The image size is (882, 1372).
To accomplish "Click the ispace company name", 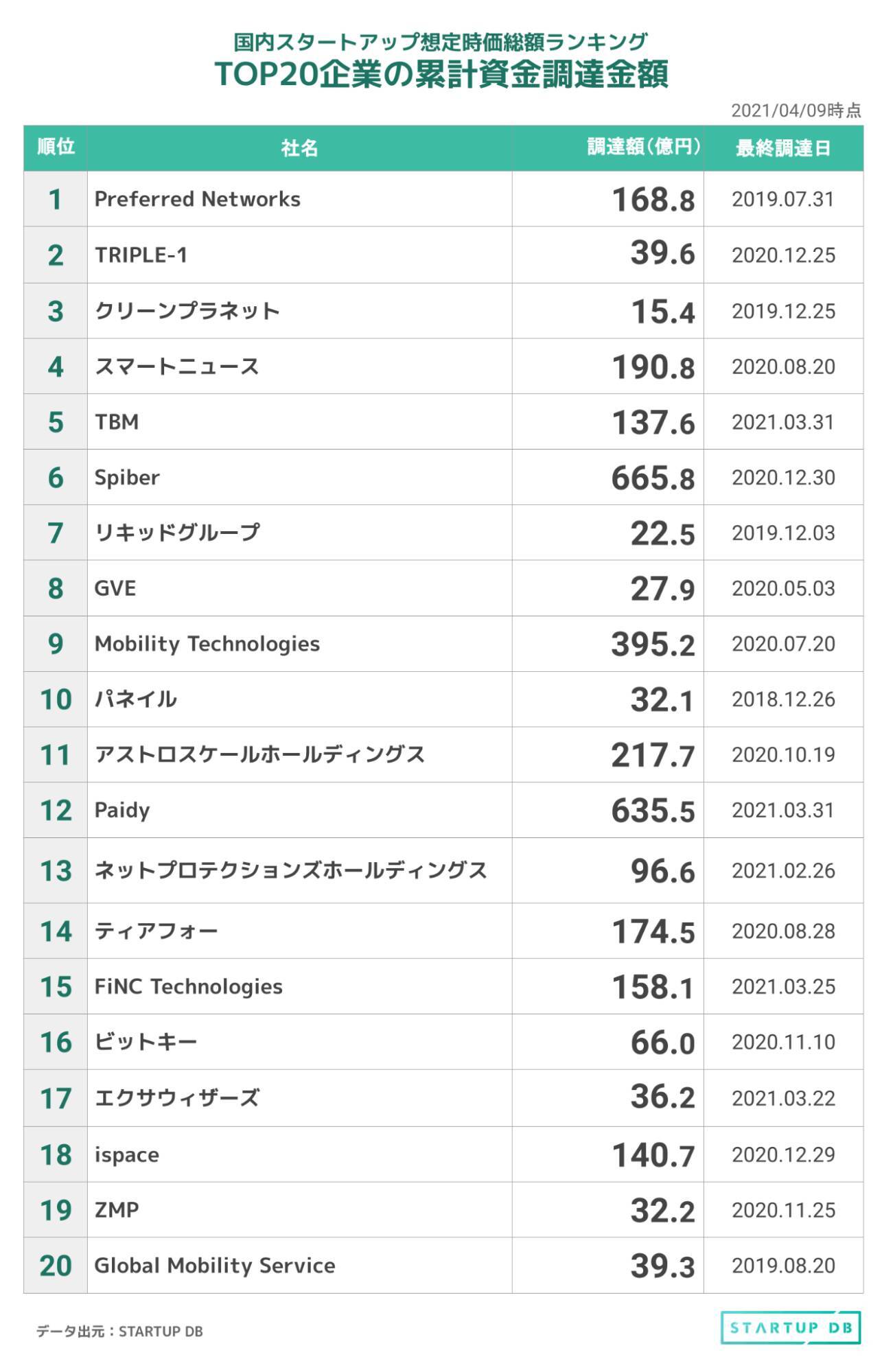I will coord(127,1154).
